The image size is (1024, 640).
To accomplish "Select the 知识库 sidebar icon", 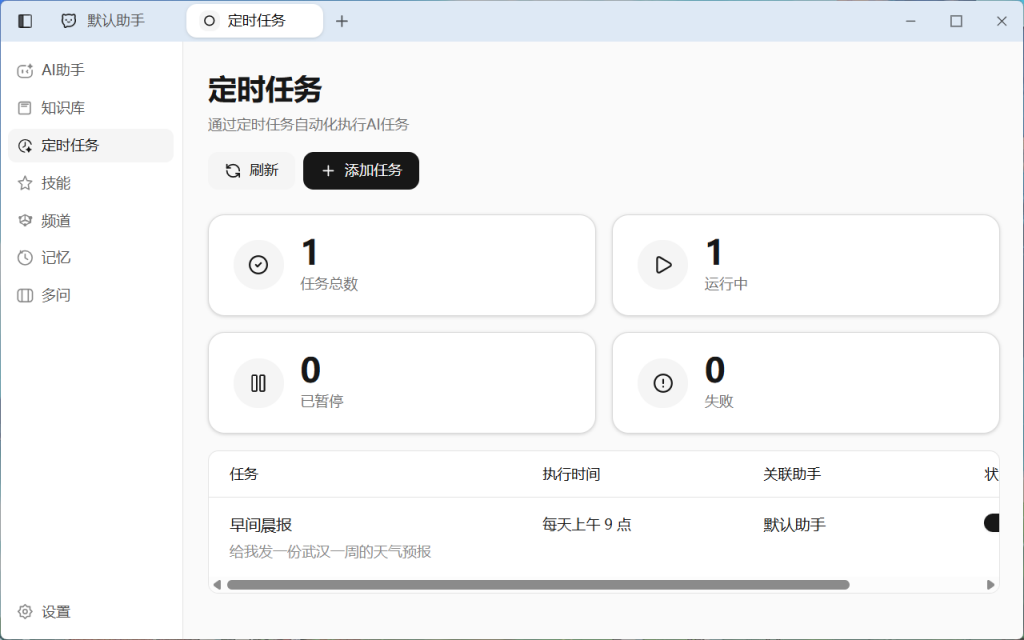I will tap(24, 107).
